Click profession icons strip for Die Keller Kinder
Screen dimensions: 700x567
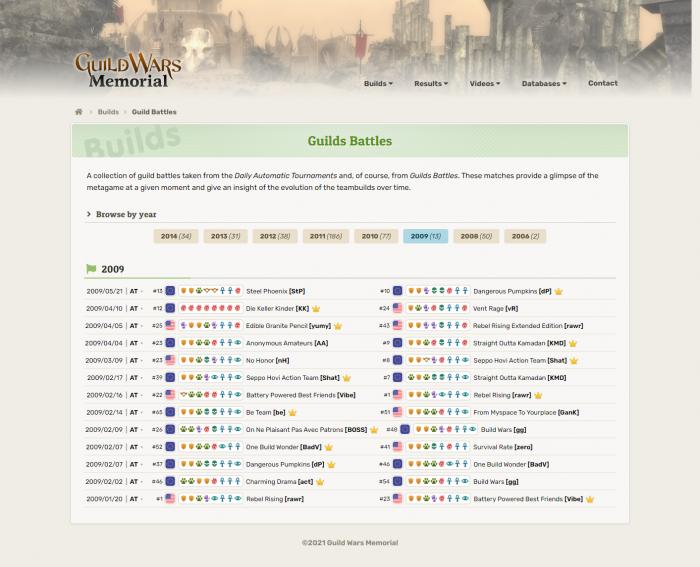pos(210,308)
